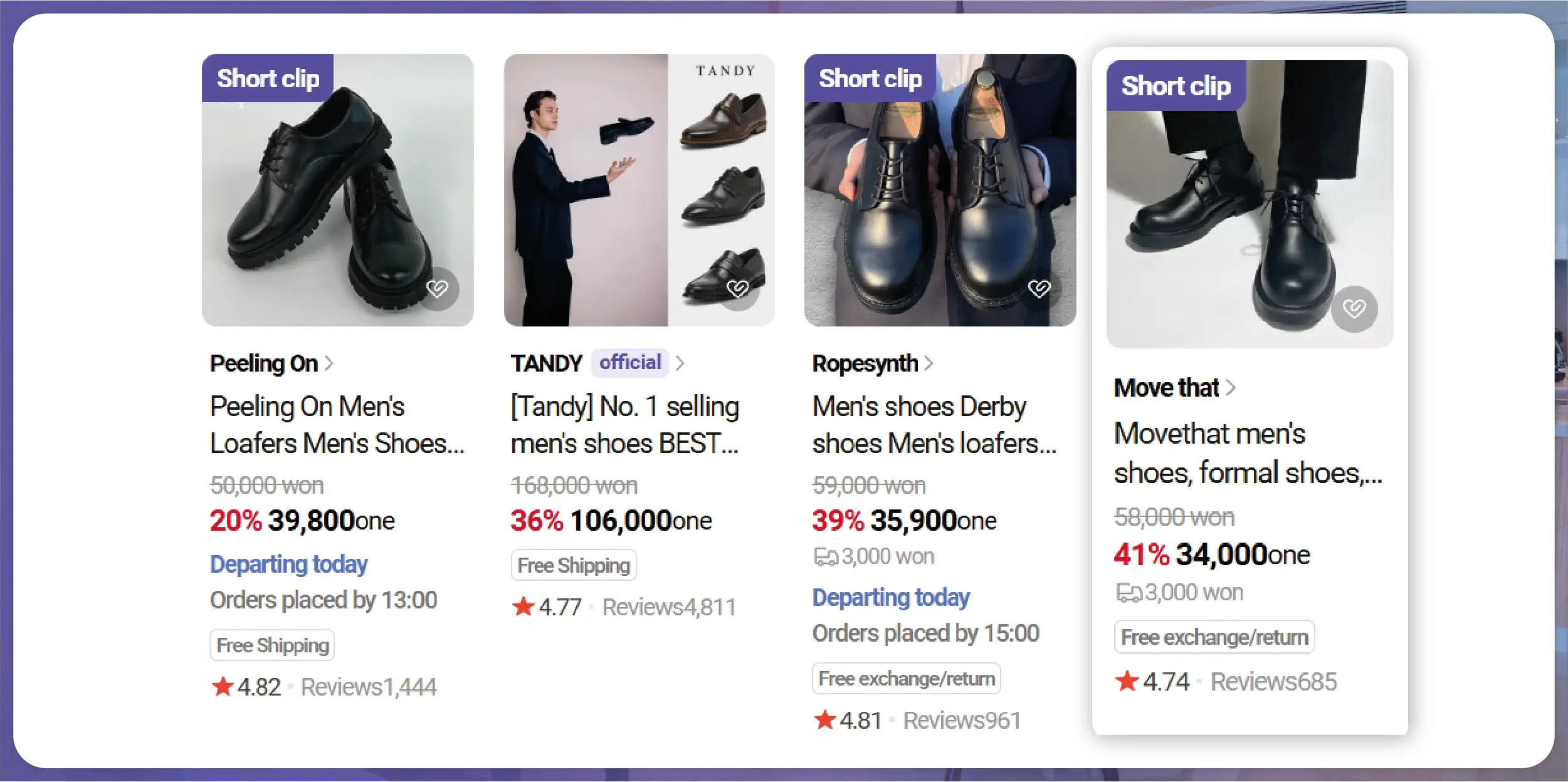Click the heart icon on Movethat shoes
This screenshot has height=782, width=1568.
1354,308
